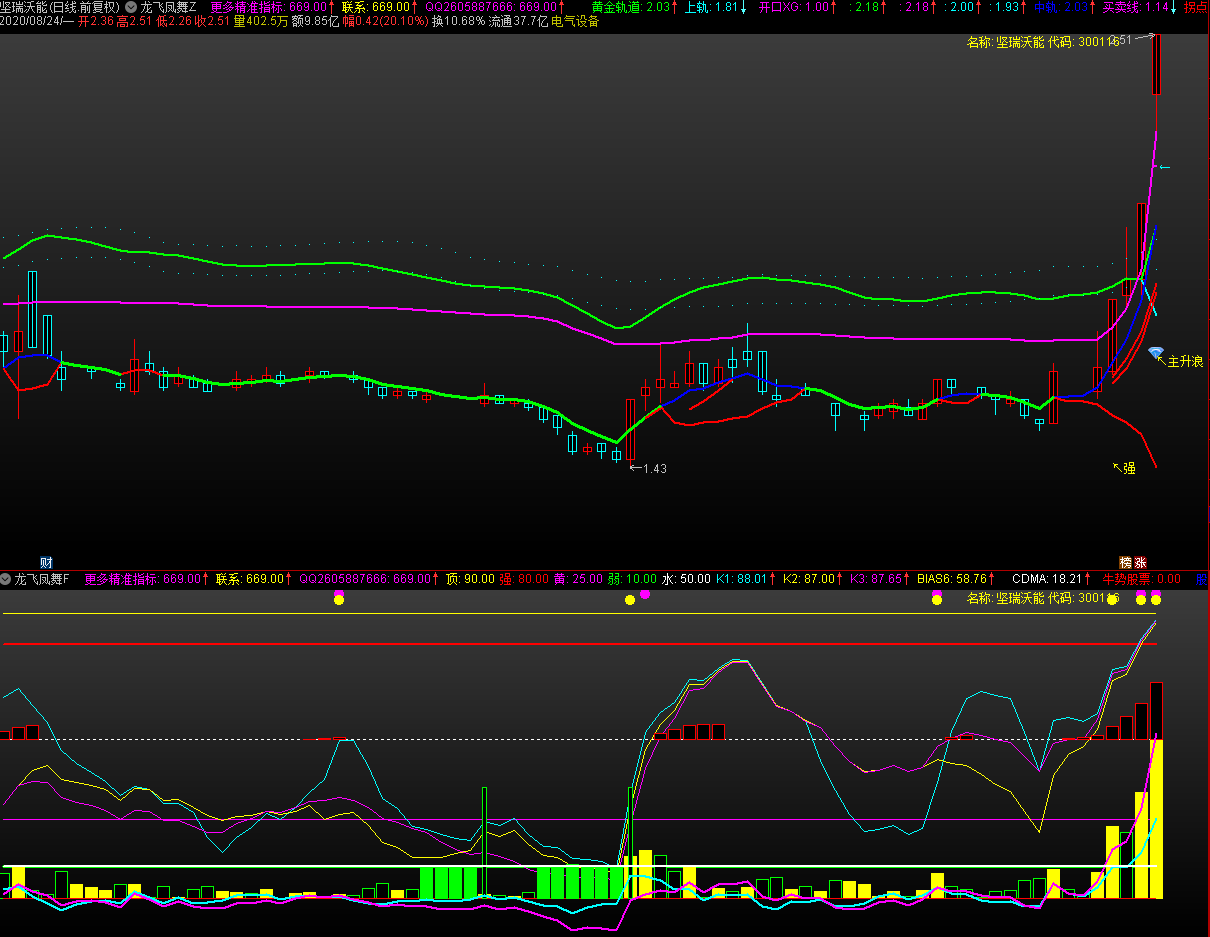Click lower panel 名称: 坚瑞沃能 代码 label
The height and width of the screenshot is (937, 1210).
click(1043, 598)
